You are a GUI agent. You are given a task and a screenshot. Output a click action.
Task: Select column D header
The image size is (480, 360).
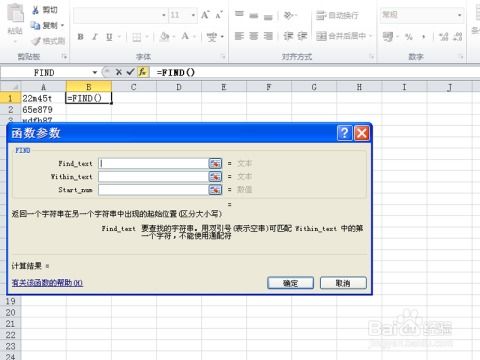tap(179, 87)
